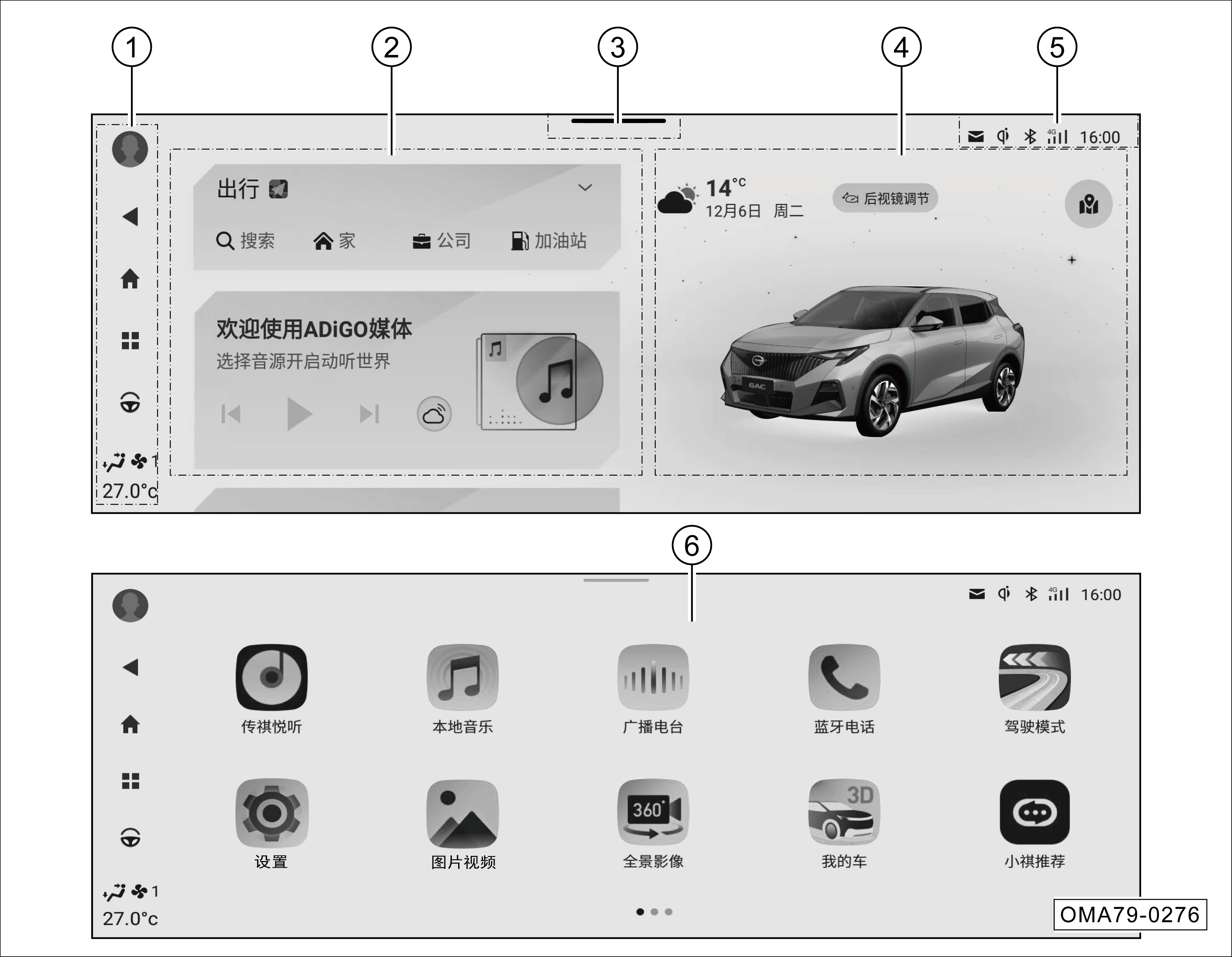
Task: Navigate to 公司 company shortcut
Action: pyautogui.click(x=442, y=241)
